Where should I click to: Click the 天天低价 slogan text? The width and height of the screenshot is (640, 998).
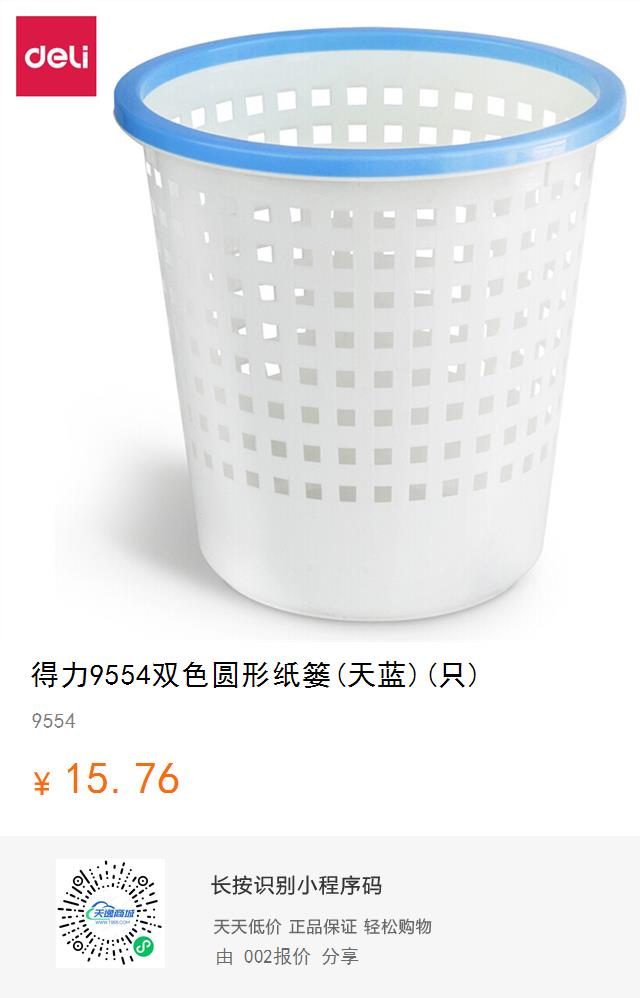[247, 926]
